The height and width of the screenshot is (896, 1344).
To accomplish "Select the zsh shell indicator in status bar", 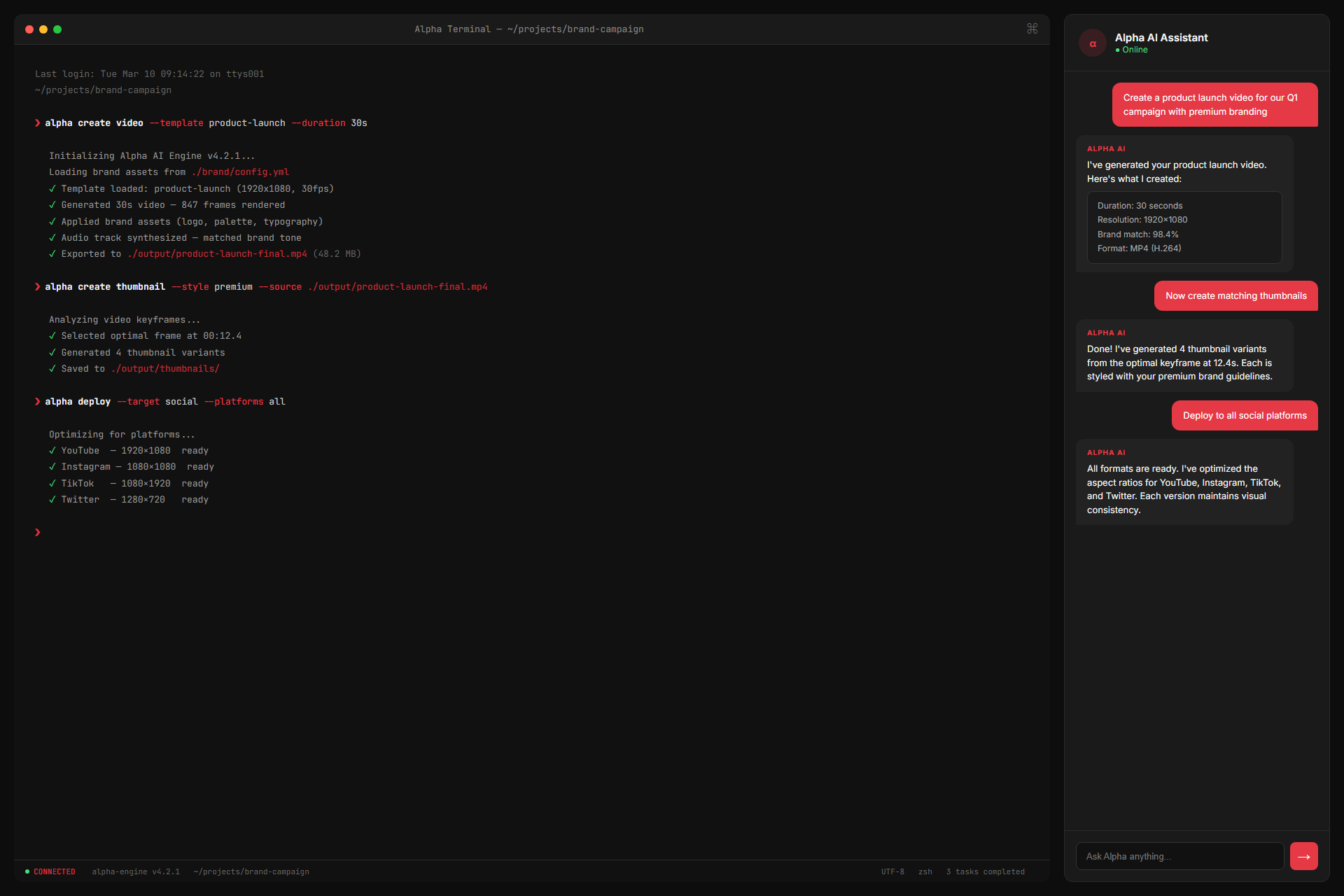I will [925, 871].
